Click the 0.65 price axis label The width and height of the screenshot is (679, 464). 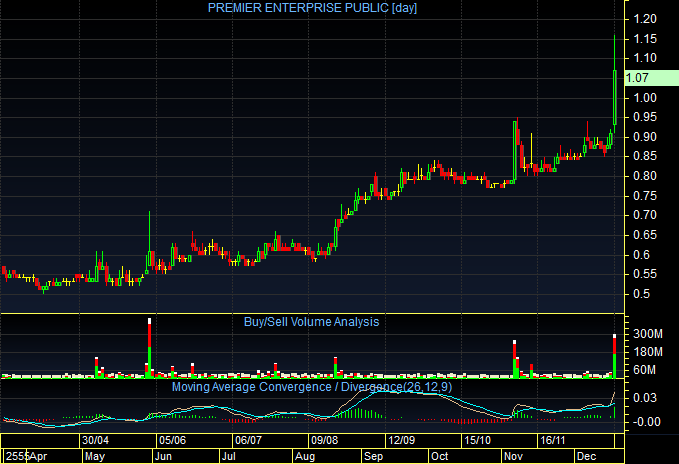click(x=645, y=235)
